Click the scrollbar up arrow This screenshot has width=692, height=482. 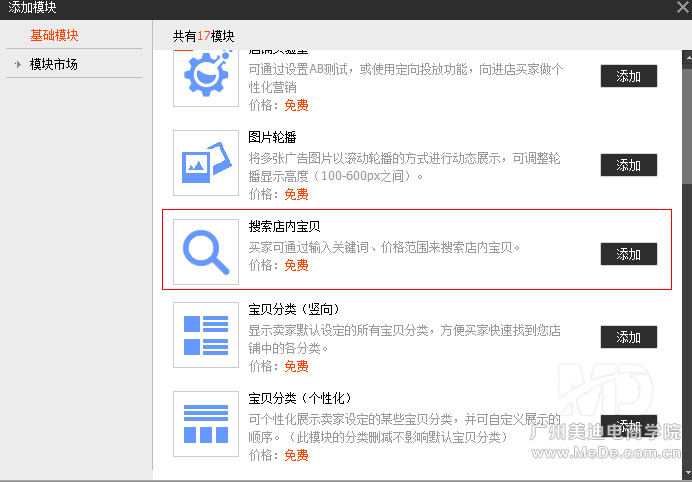pos(687,57)
